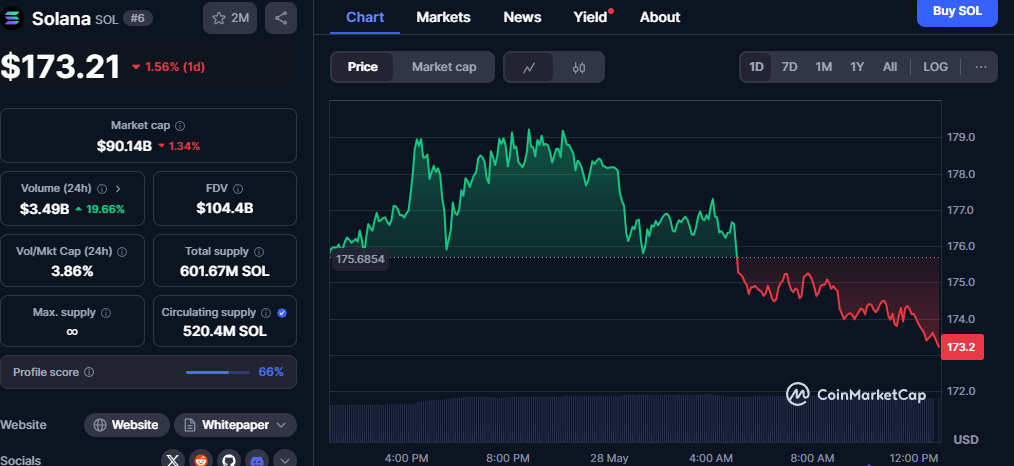Image resolution: width=1014 pixels, height=466 pixels.
Task: Open the Markets tab
Action: coord(444,17)
